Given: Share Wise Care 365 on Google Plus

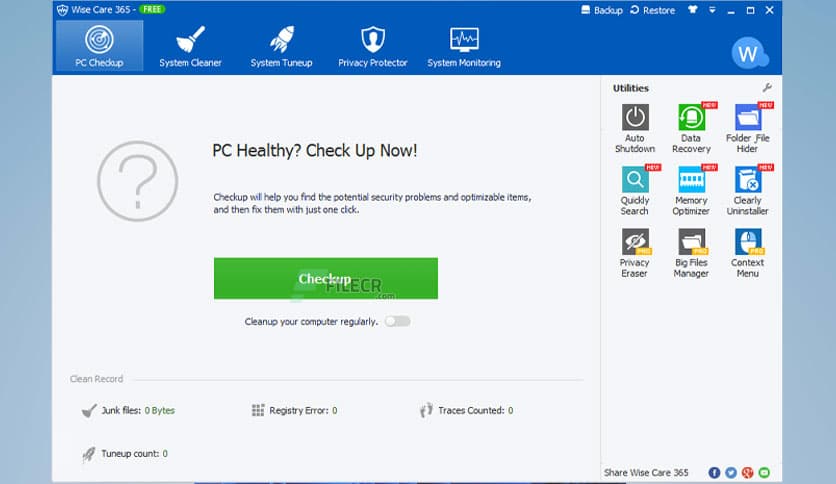Looking at the screenshot, I should 747,473.
